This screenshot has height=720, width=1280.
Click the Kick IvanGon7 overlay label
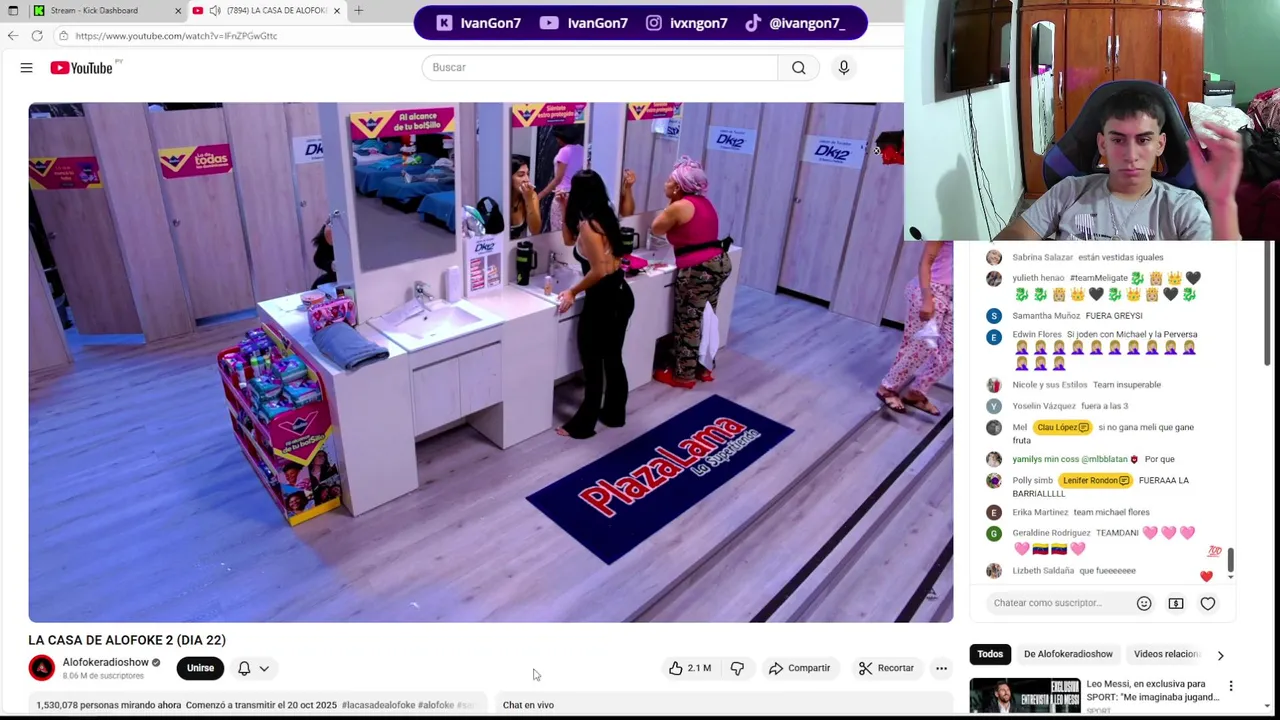coord(479,23)
